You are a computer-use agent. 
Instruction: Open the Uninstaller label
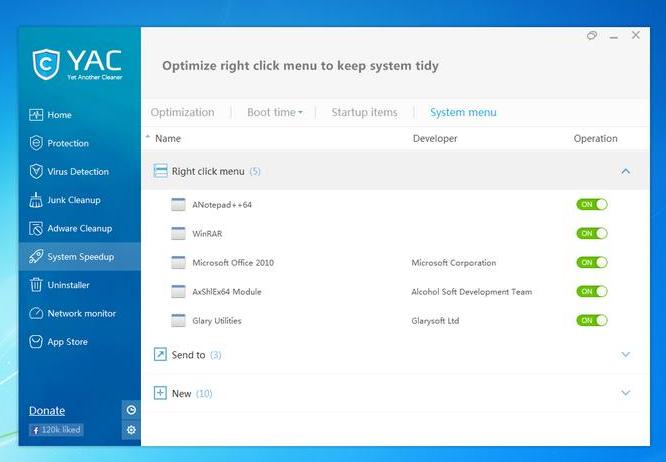pos(68,285)
